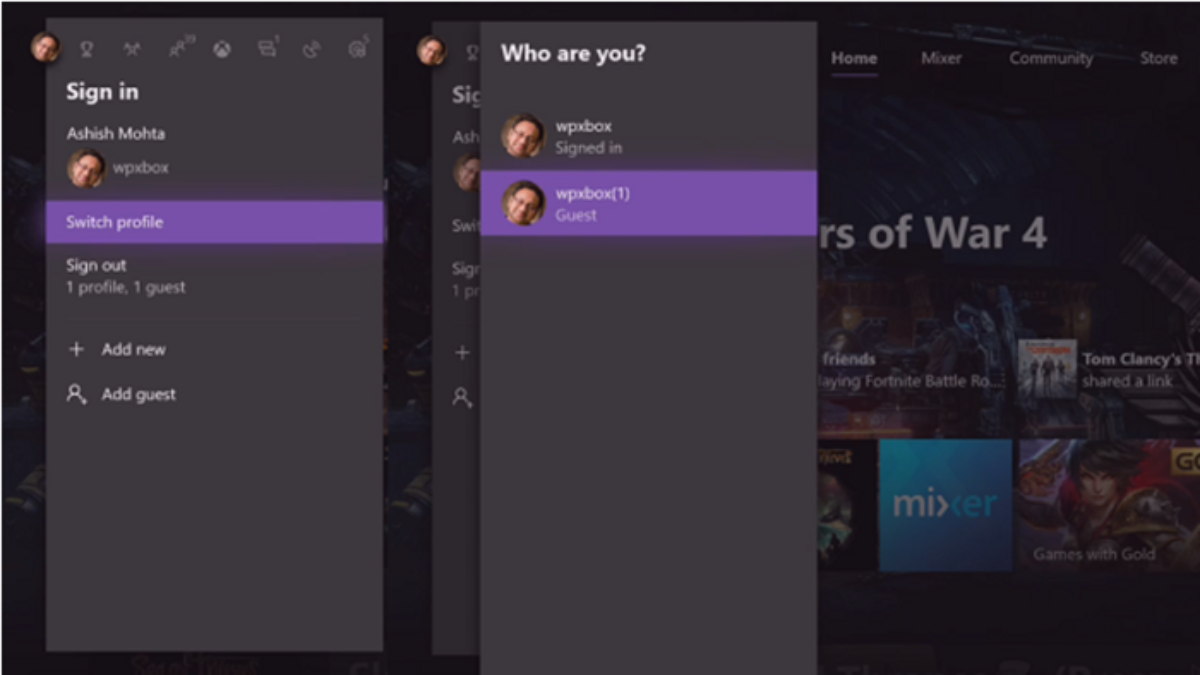Screen dimensions: 1200x675
Task: Click wpxbox avatar under Ashish Mohta
Action: (86, 168)
